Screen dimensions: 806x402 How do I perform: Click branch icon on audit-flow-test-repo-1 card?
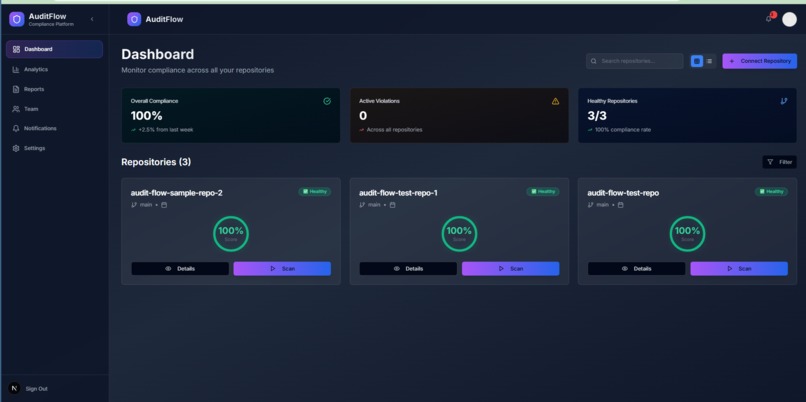(x=362, y=205)
